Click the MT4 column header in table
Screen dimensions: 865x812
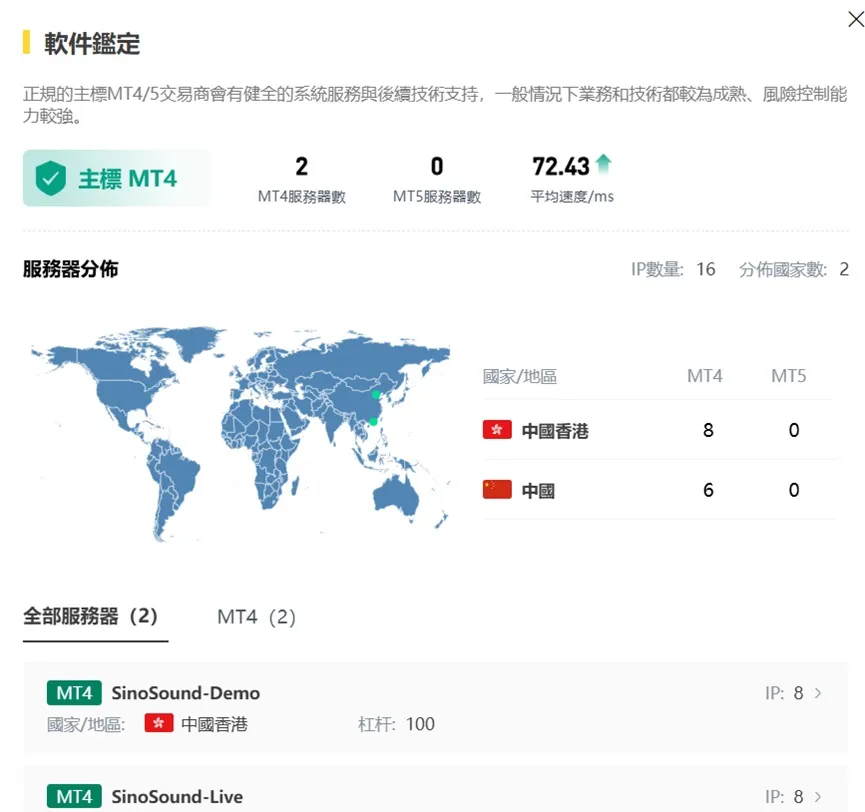click(x=704, y=376)
